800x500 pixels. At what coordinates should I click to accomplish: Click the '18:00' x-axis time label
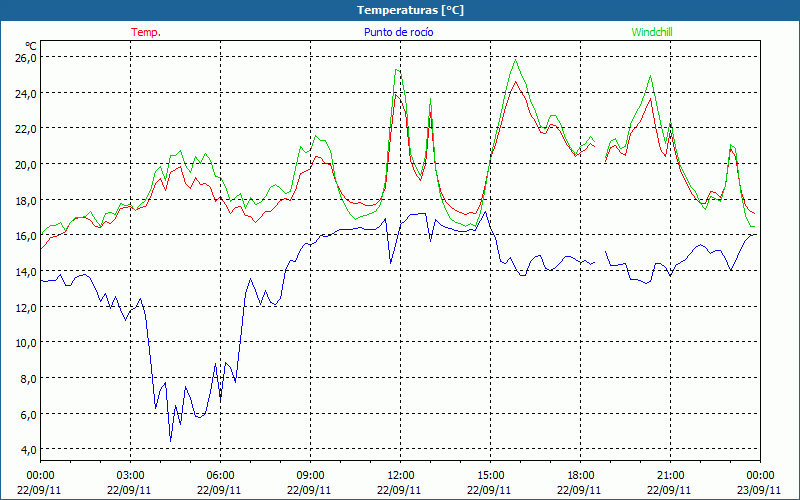[x=580, y=476]
